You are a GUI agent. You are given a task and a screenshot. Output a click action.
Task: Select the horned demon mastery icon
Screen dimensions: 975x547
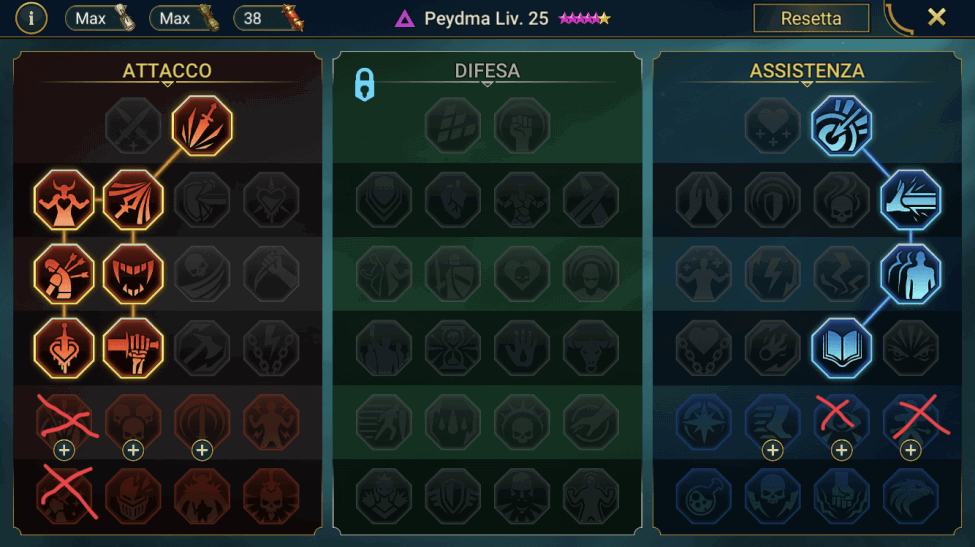[x=64, y=200]
